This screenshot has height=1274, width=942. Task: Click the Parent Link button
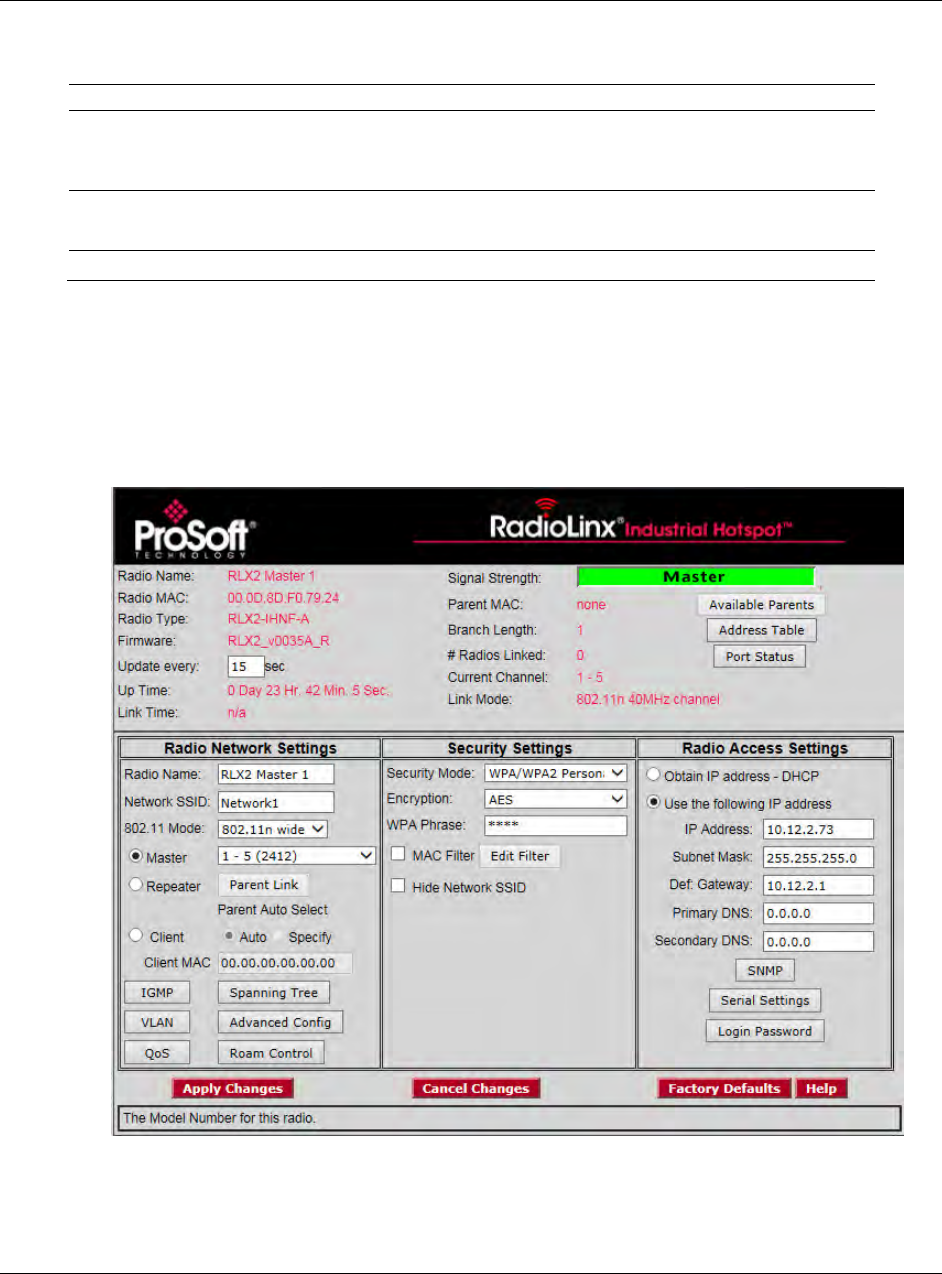263,885
